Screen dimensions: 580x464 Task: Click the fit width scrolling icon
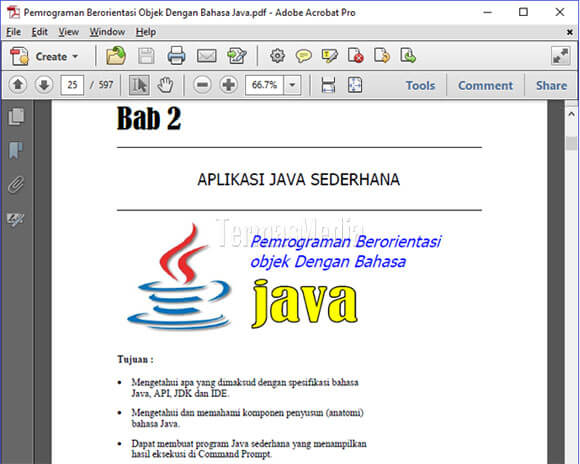(x=328, y=85)
